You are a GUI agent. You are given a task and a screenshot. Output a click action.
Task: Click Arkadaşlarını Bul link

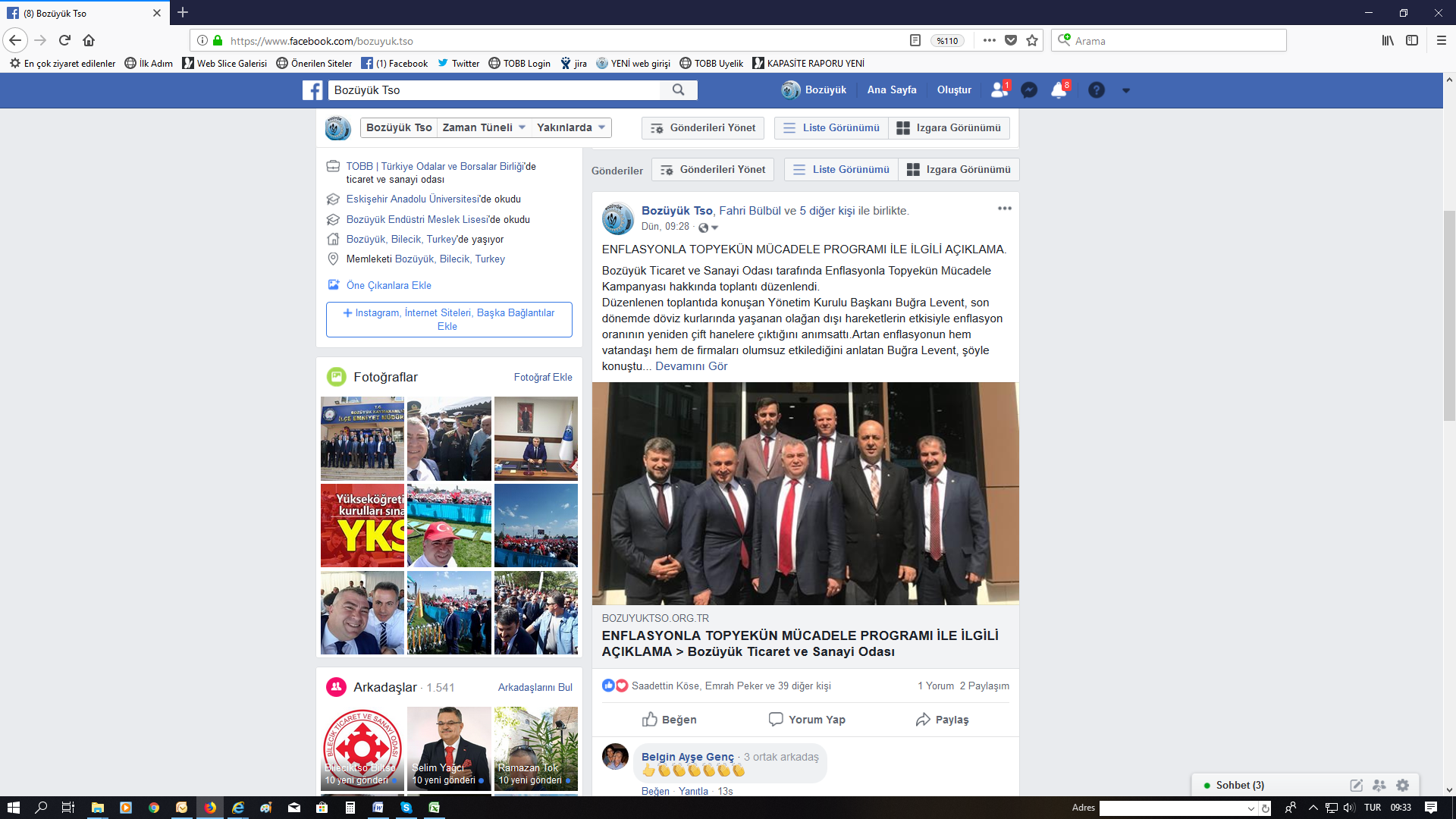[x=535, y=687]
